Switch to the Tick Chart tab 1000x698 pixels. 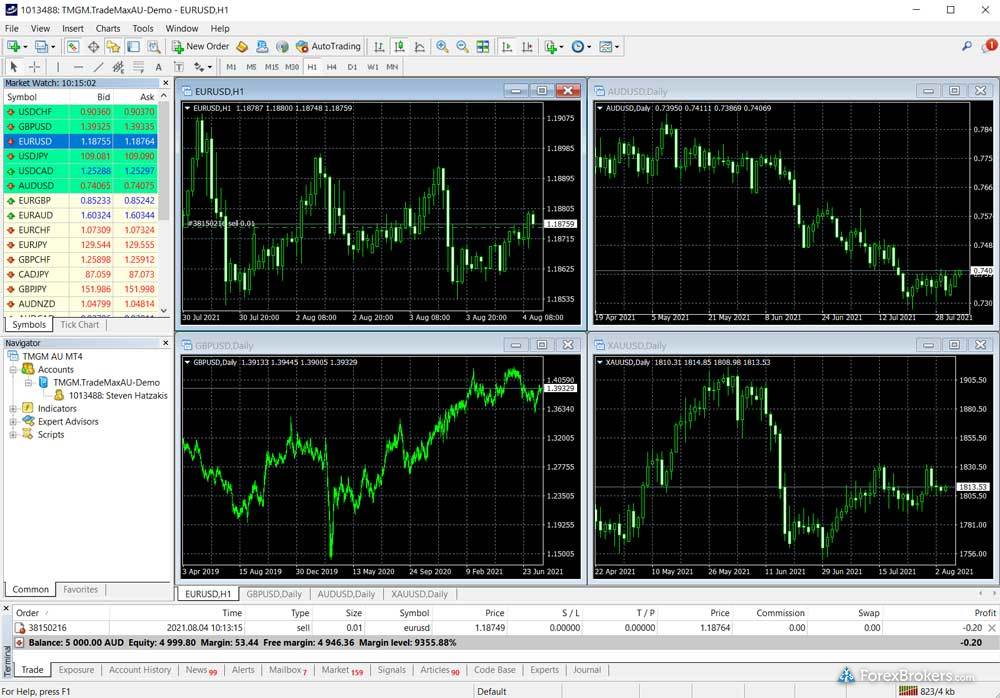79,324
